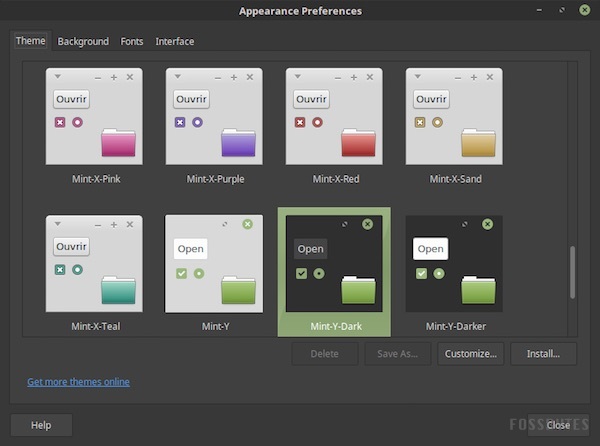Click the pink checkbox in Mint-X-Pink preview
The width and height of the screenshot is (600, 446).
point(60,122)
